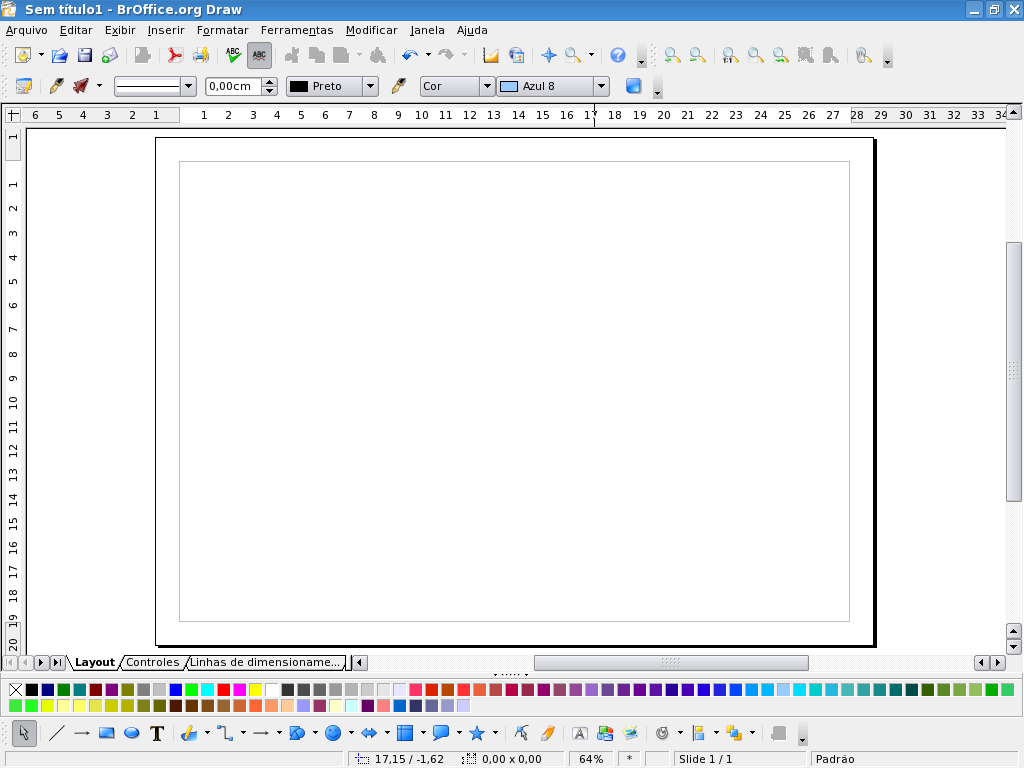Open the Fontwork Gallery icon

tap(579, 733)
